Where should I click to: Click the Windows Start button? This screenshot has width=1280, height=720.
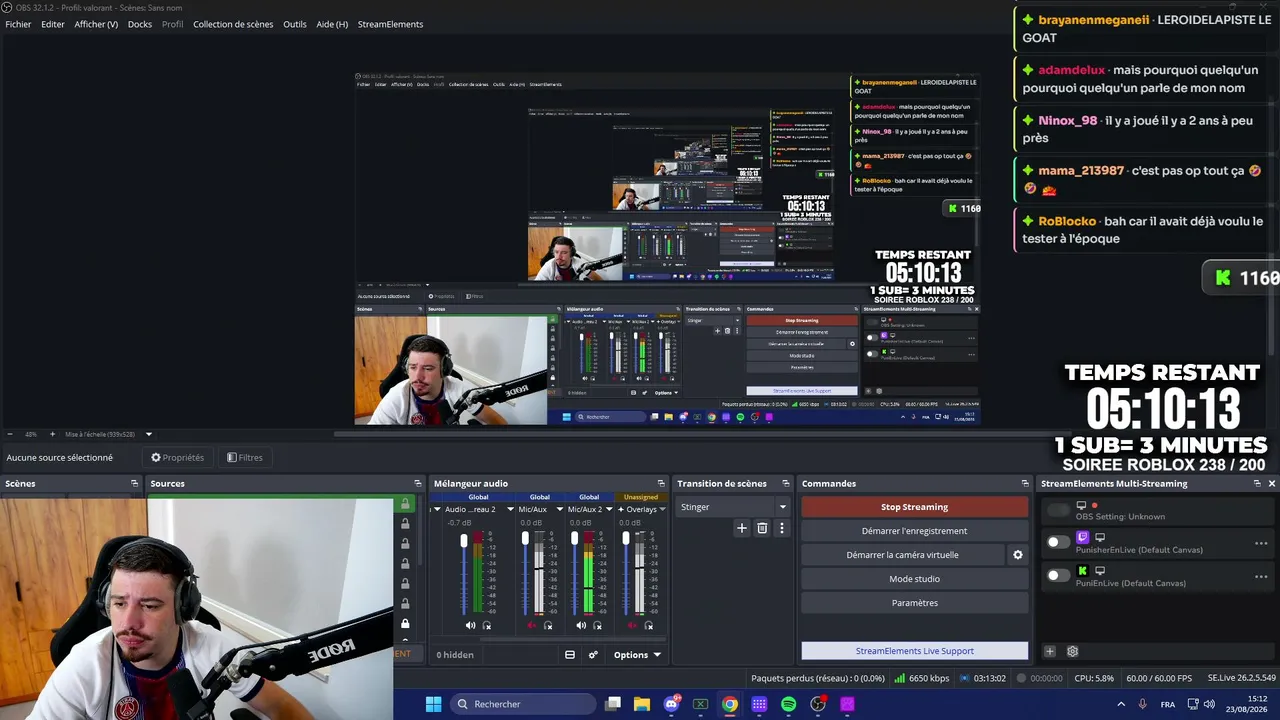433,704
